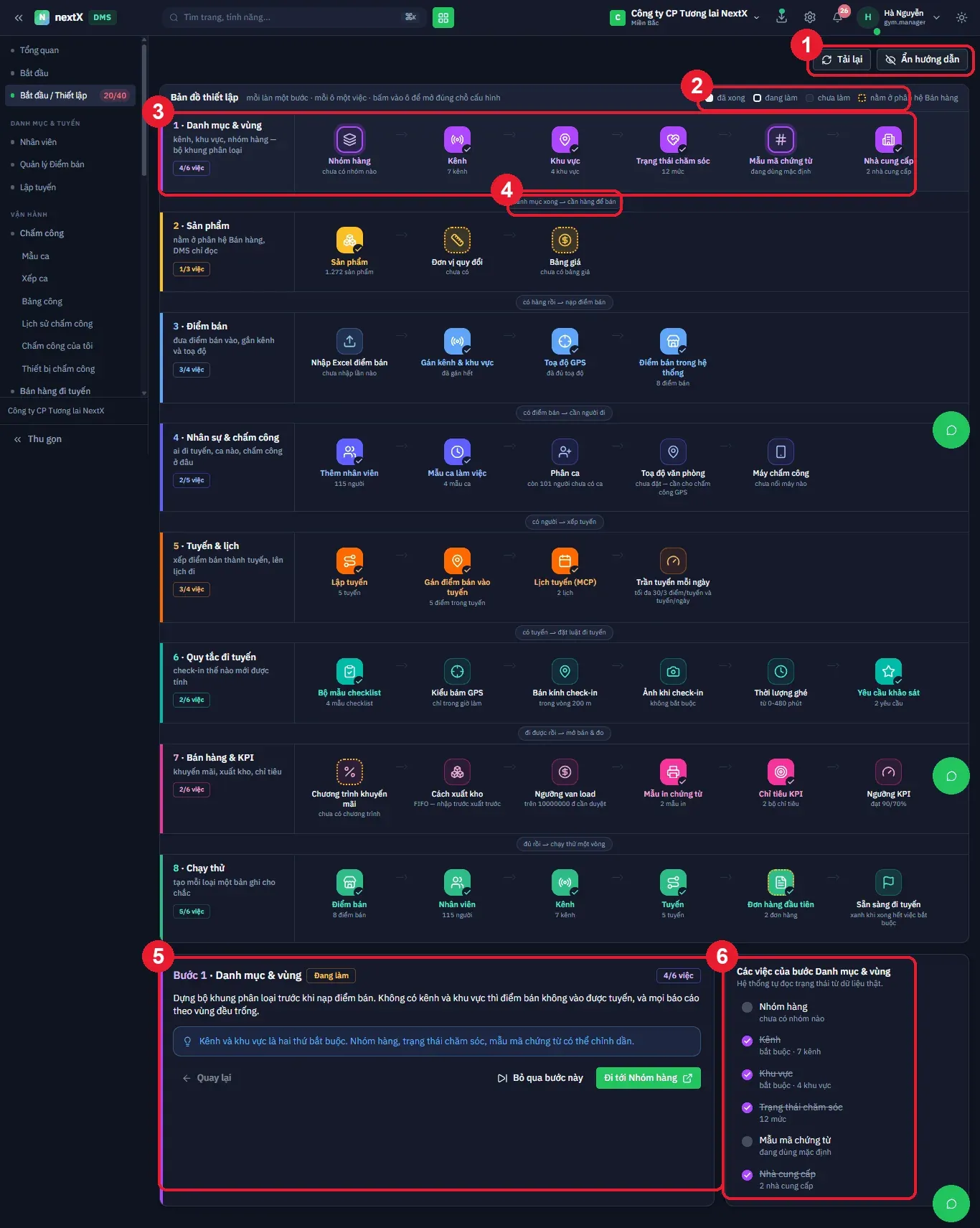The height and width of the screenshot is (1228, 980).
Task: Open the Nhà cung cấp icon in step 1
Action: pos(888,139)
